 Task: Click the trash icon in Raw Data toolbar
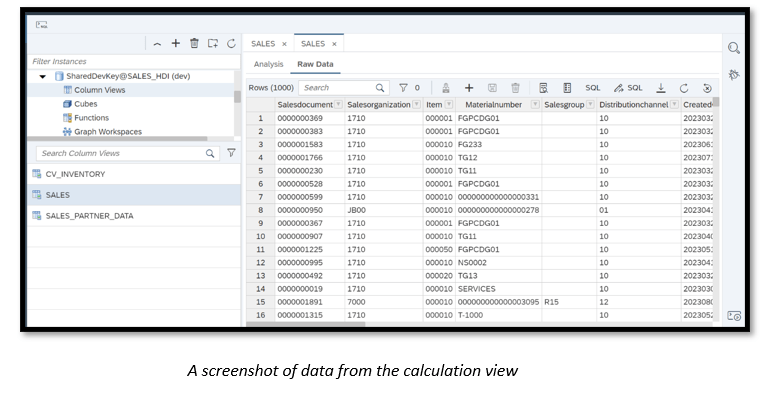515,88
